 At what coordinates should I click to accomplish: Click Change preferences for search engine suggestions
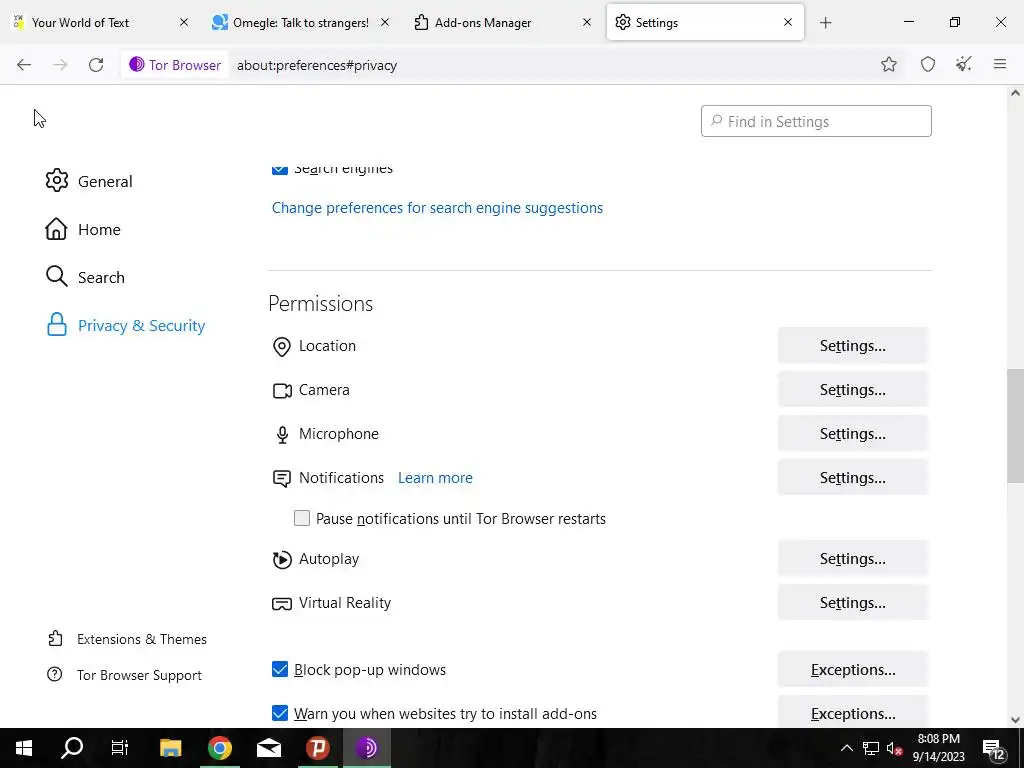pyautogui.click(x=437, y=208)
